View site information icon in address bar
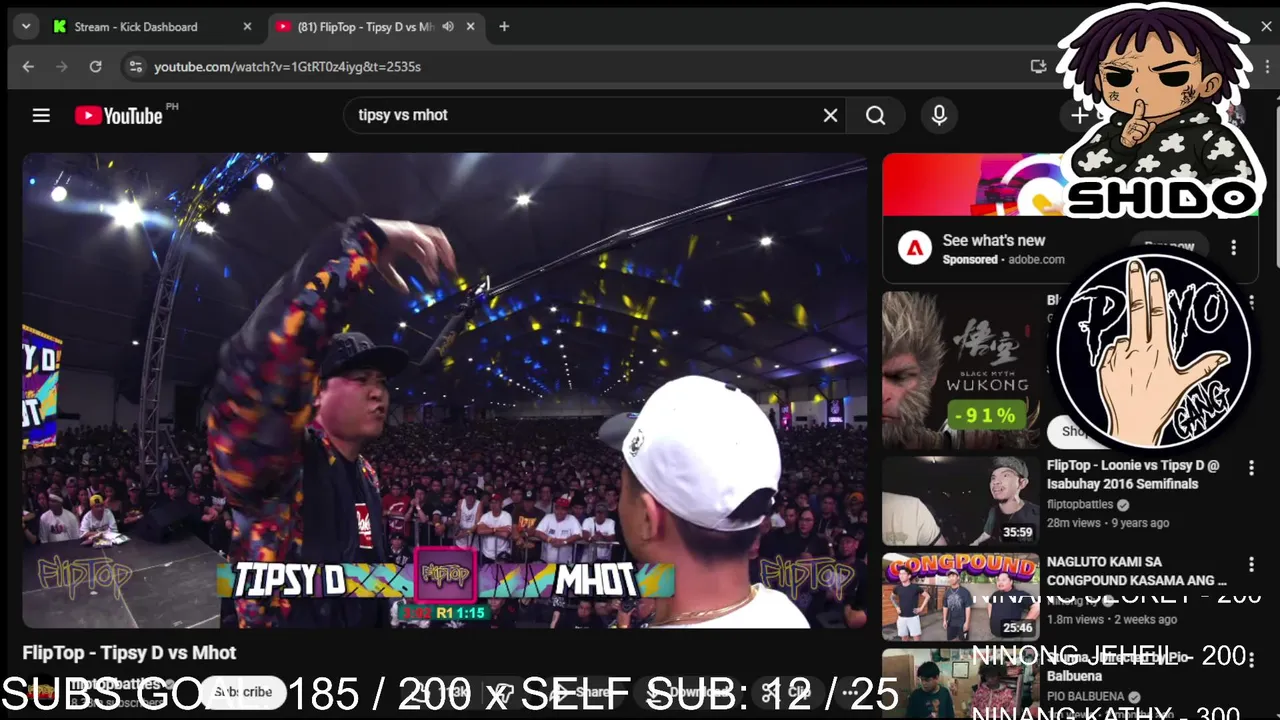 coord(134,66)
